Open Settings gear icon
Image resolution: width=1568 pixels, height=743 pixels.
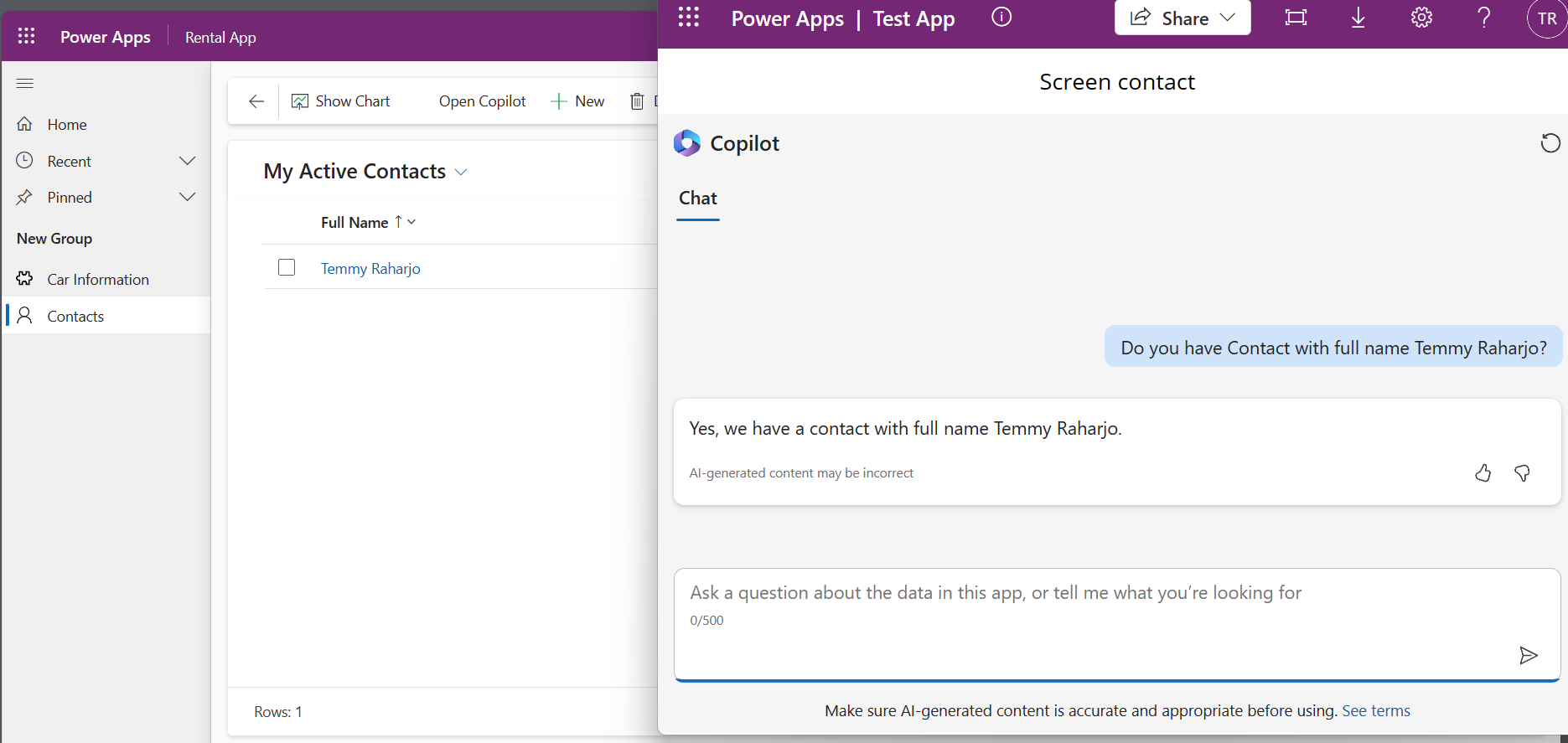pos(1421,18)
